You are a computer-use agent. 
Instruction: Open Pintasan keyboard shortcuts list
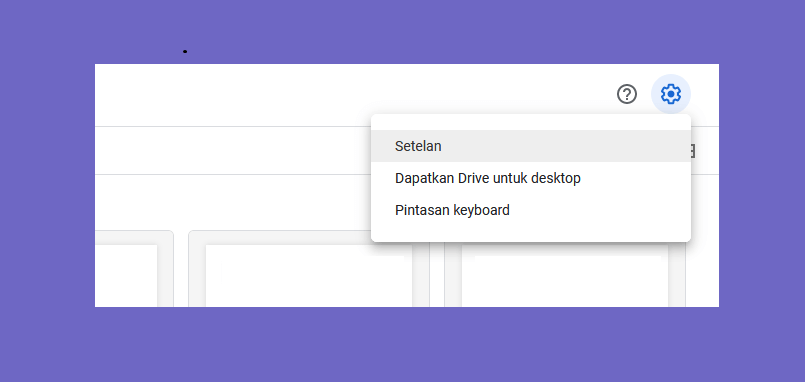[x=531, y=210]
